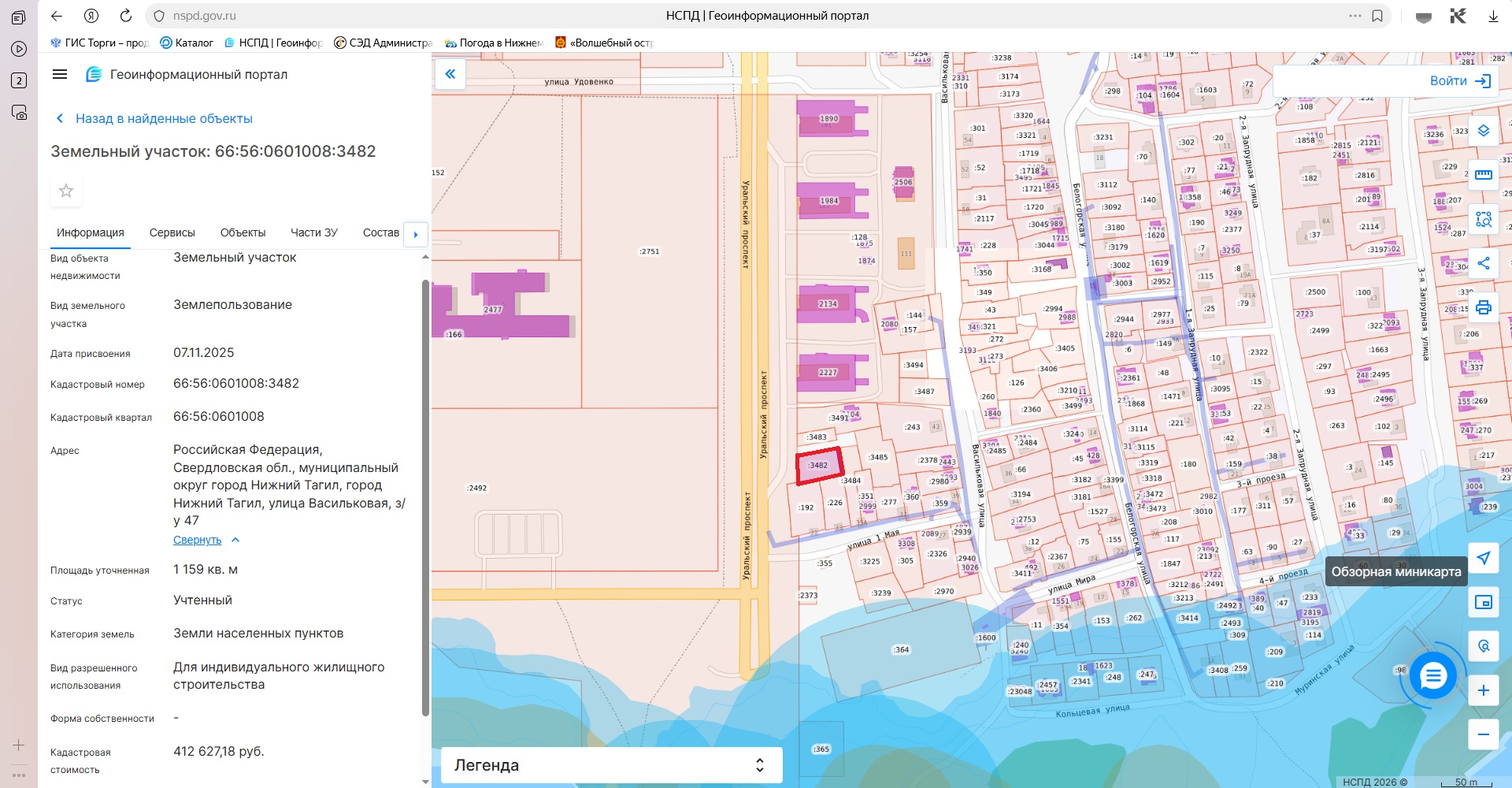Open the chat assistant bubble

[x=1432, y=675]
